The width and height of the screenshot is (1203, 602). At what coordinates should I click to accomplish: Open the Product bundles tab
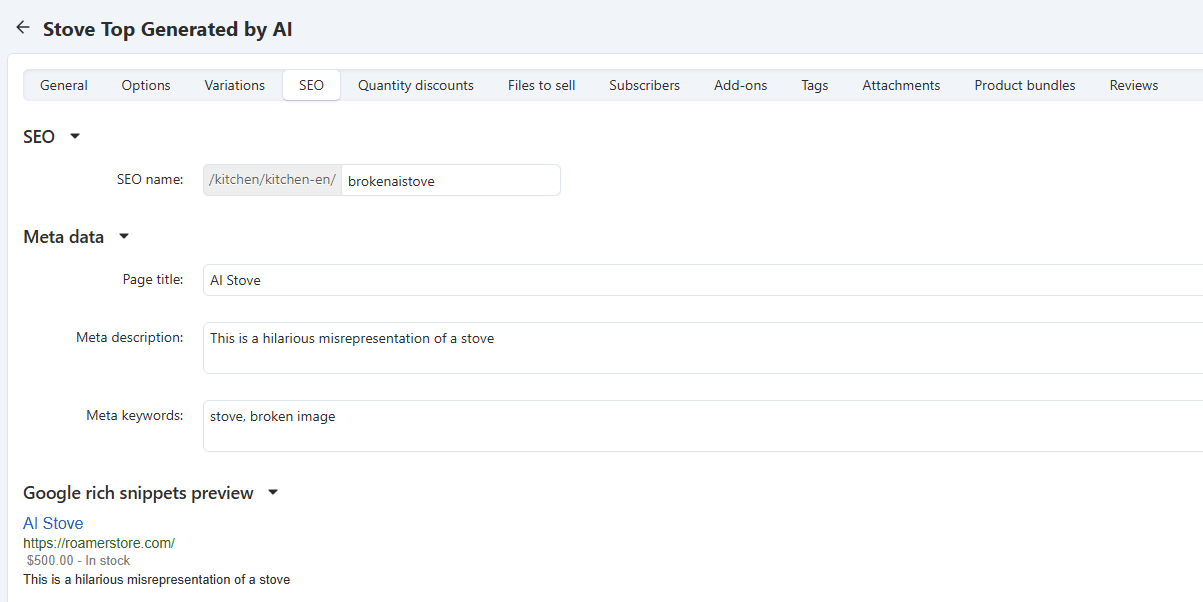[x=1024, y=85]
